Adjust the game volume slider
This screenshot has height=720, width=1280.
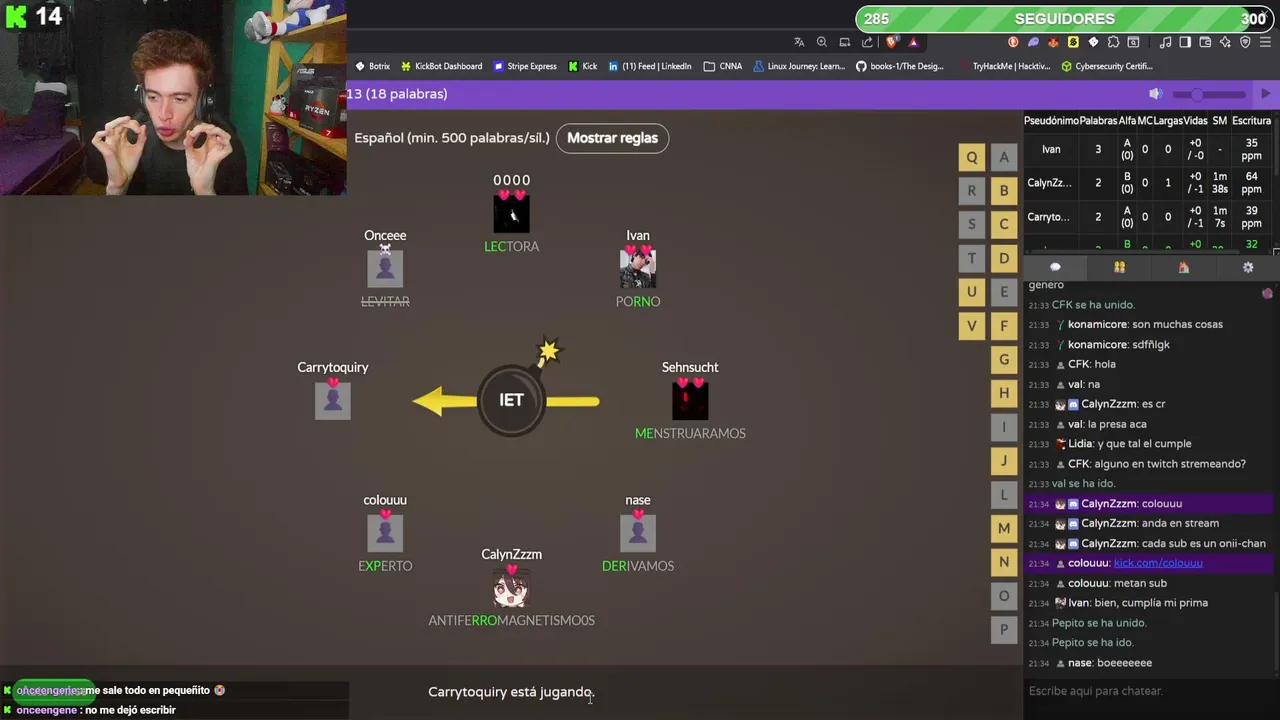[x=1208, y=94]
